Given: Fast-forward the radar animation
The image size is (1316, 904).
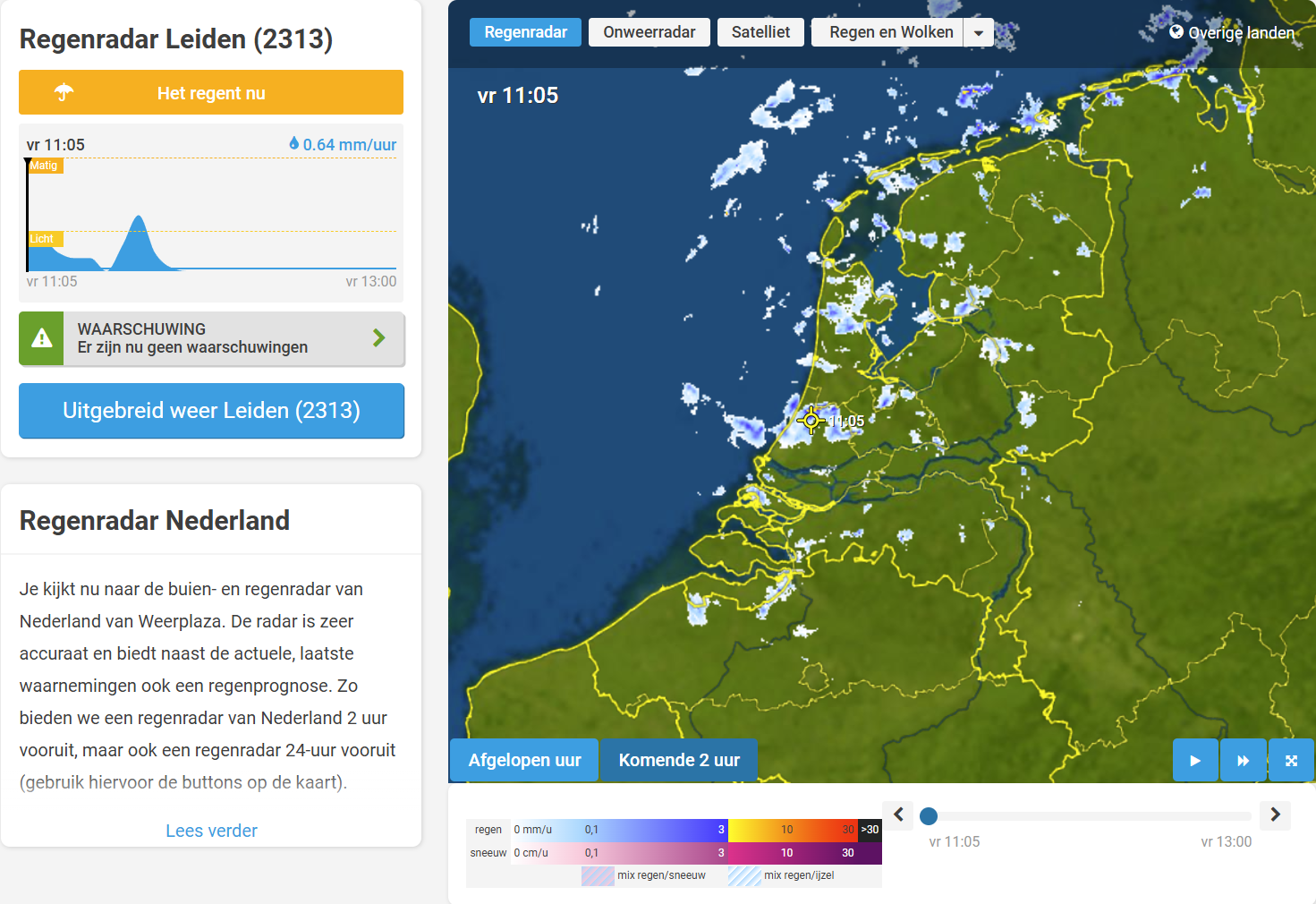Looking at the screenshot, I should 1244,761.
